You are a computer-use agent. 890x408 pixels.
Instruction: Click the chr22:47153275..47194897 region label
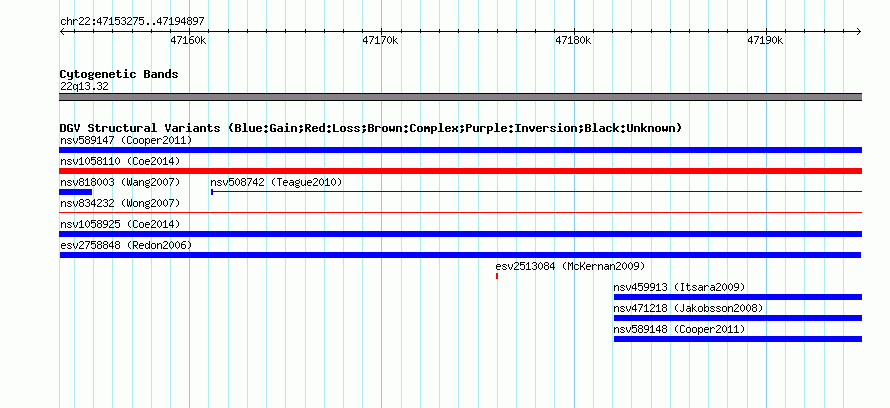click(x=132, y=22)
